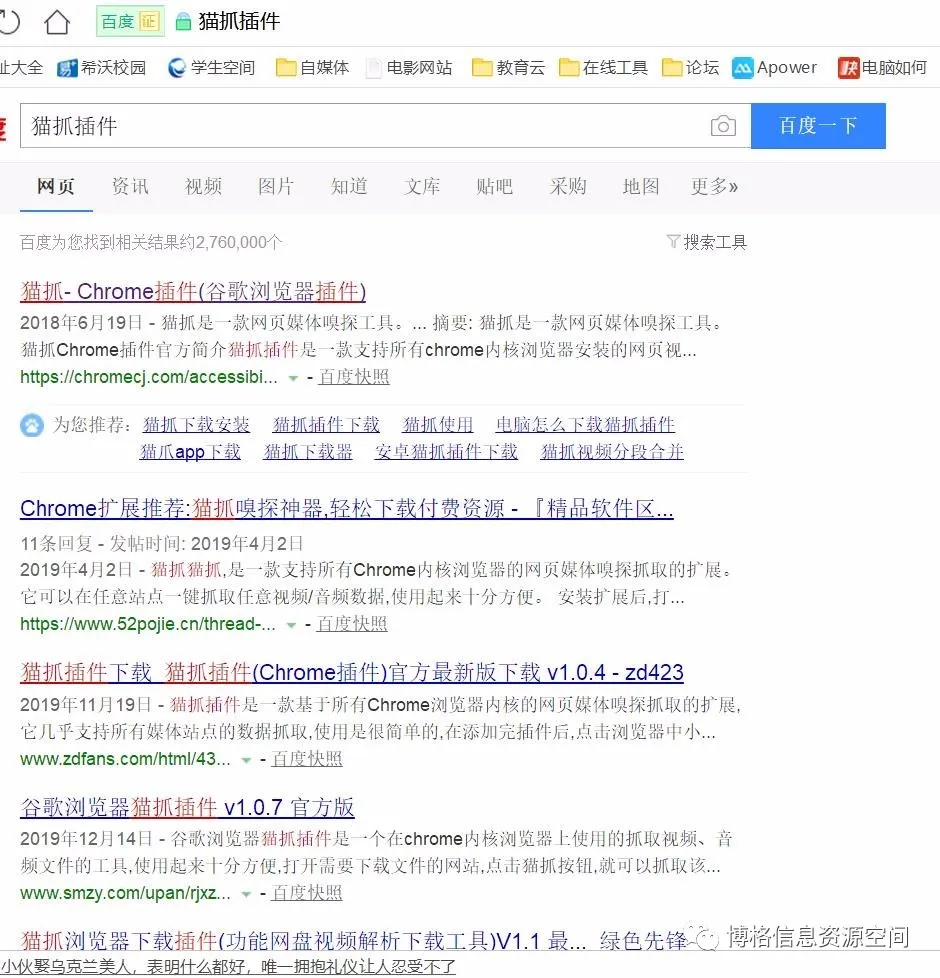The width and height of the screenshot is (940, 978).
Task: Expand the dropdown next to www.zdfans.com URL
Action: click(x=246, y=760)
